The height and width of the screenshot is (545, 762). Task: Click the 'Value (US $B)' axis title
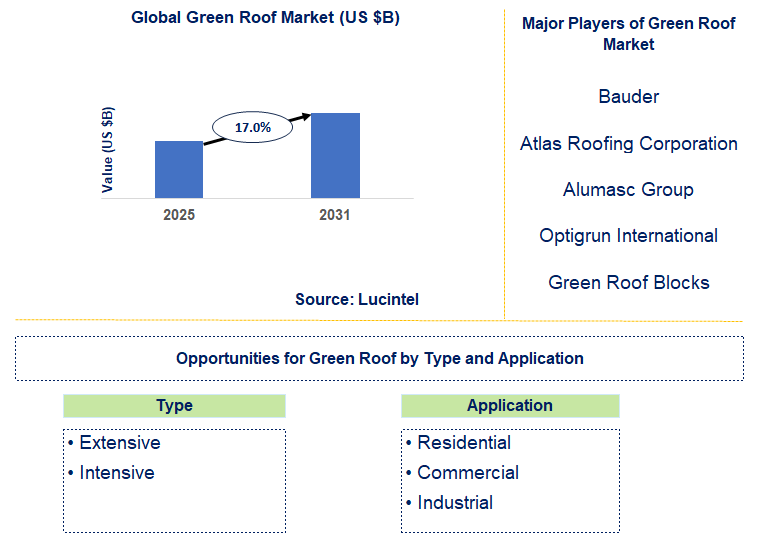107,150
